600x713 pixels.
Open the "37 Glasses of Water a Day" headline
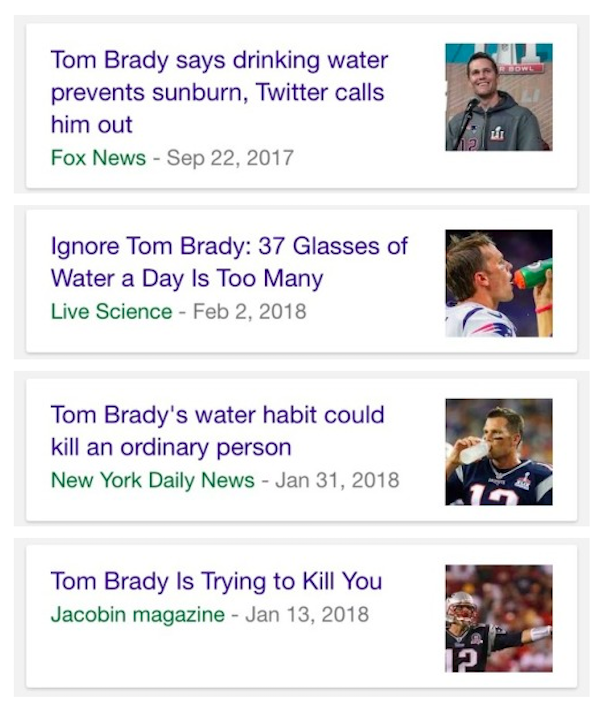click(229, 261)
